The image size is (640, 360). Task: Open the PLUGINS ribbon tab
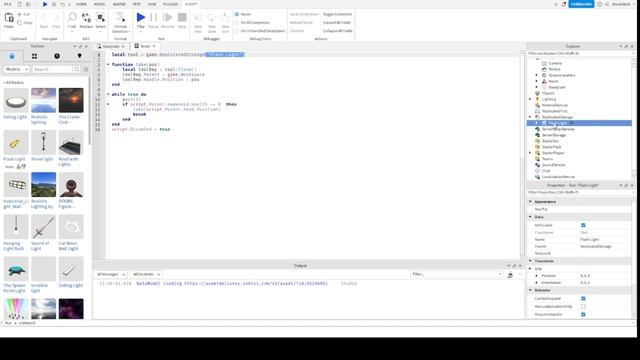(x=171, y=4)
